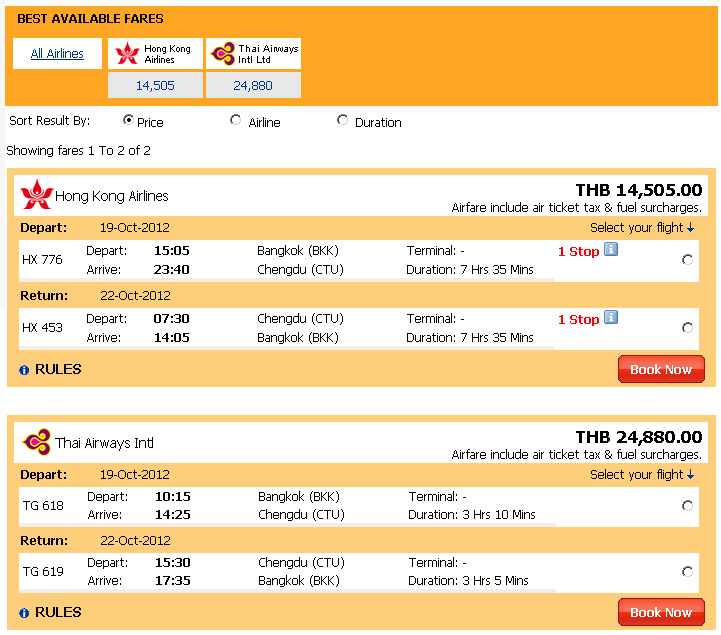The width and height of the screenshot is (721, 635).
Task: Click departure time 15:05
Action: click(172, 251)
